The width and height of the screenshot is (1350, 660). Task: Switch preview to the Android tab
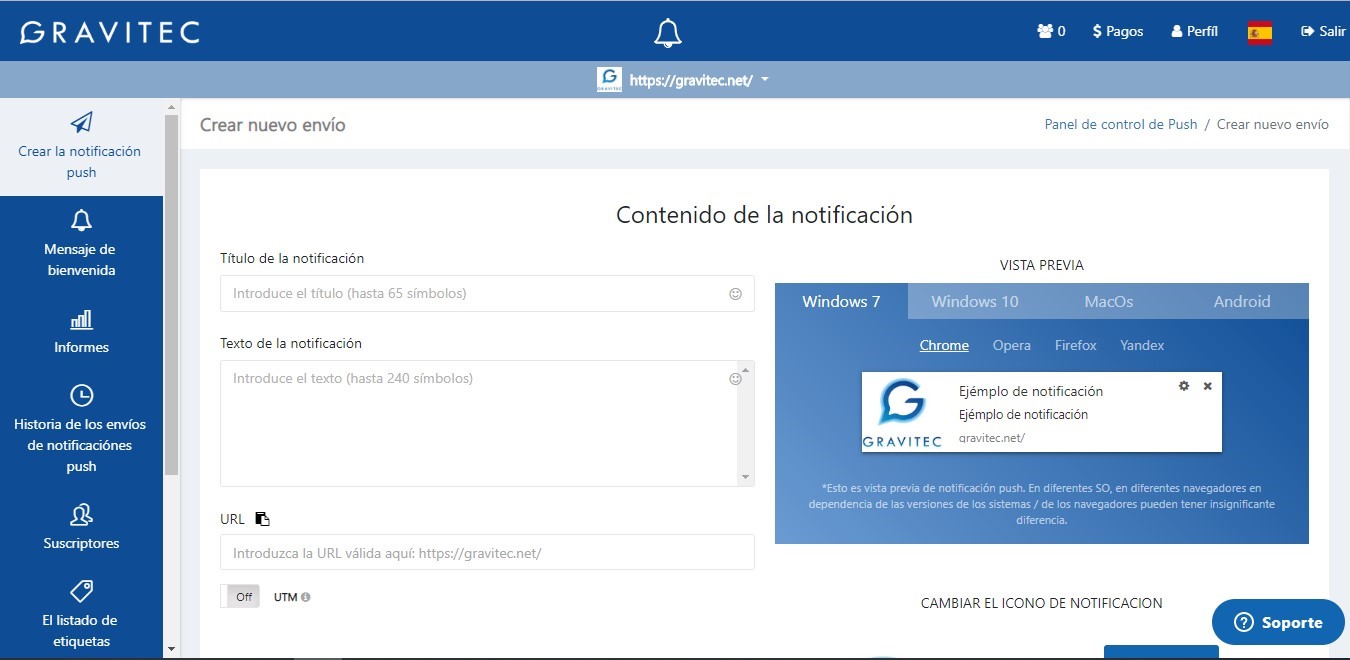click(1242, 301)
